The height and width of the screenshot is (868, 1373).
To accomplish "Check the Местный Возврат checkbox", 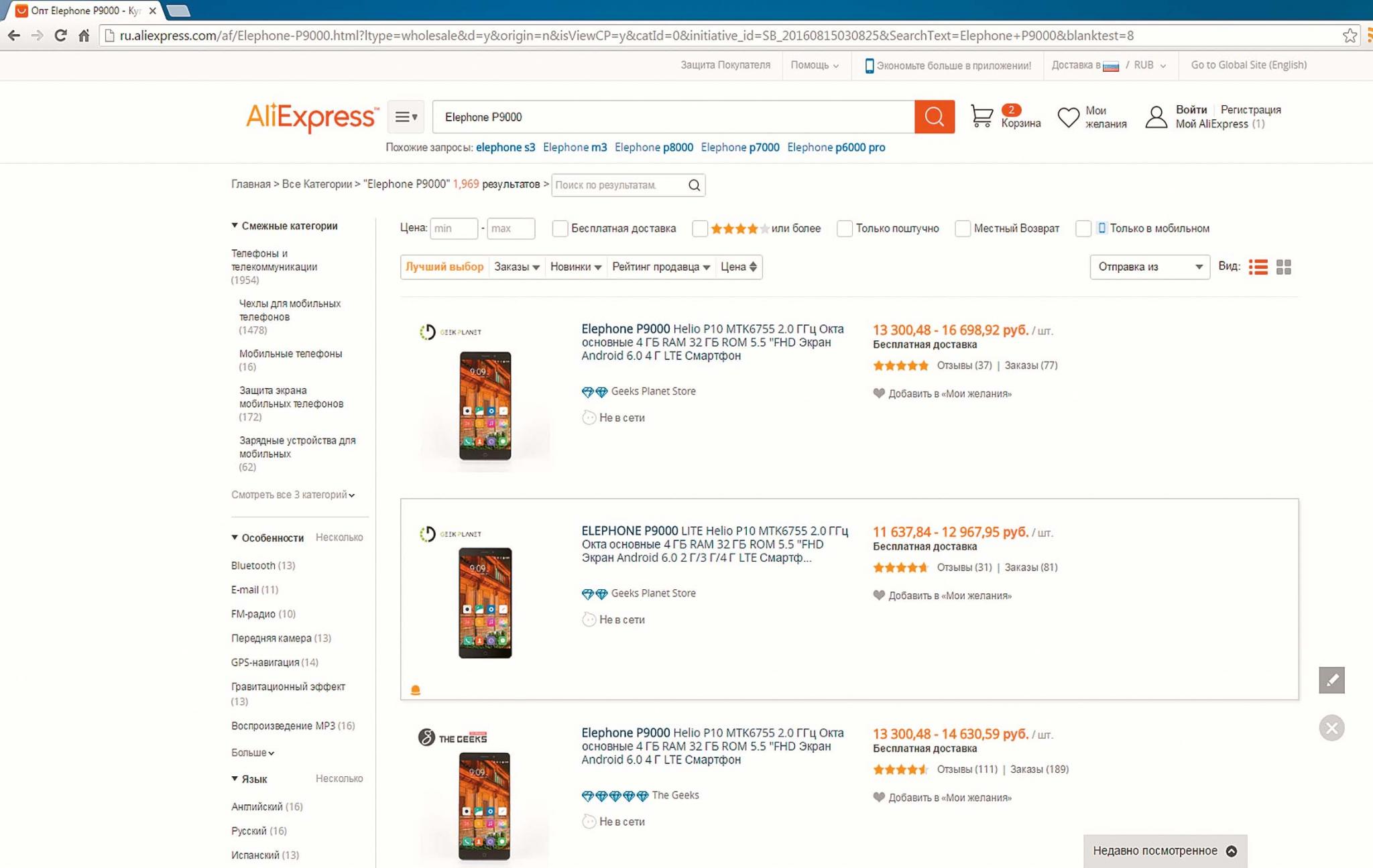I will [x=963, y=229].
